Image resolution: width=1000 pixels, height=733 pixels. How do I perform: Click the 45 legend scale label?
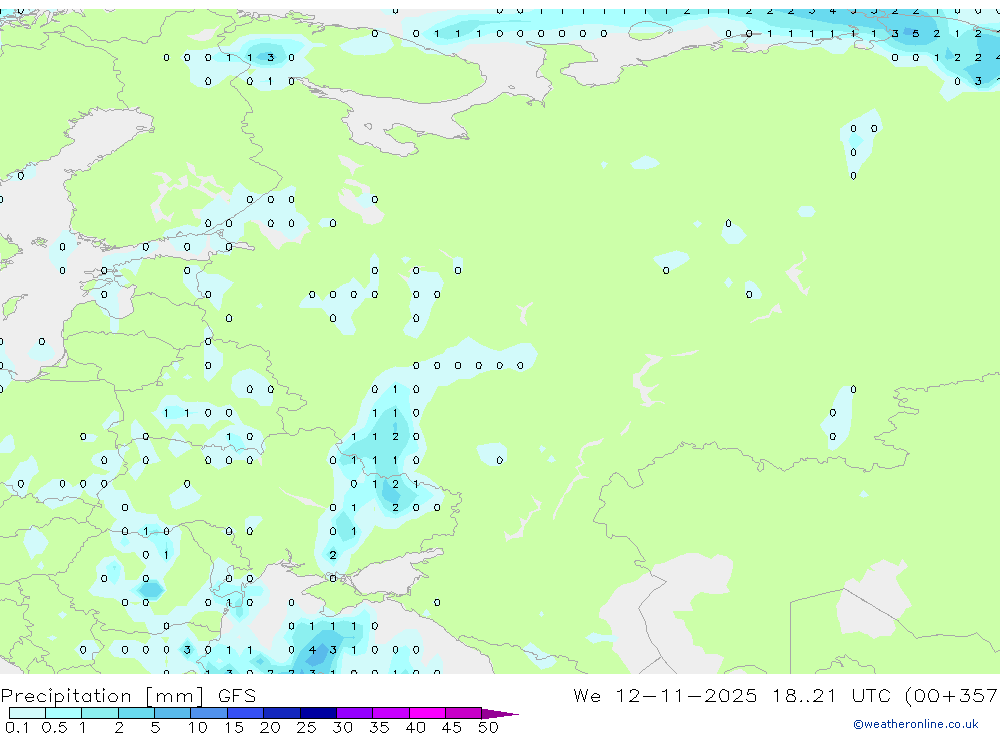pyautogui.click(x=452, y=727)
